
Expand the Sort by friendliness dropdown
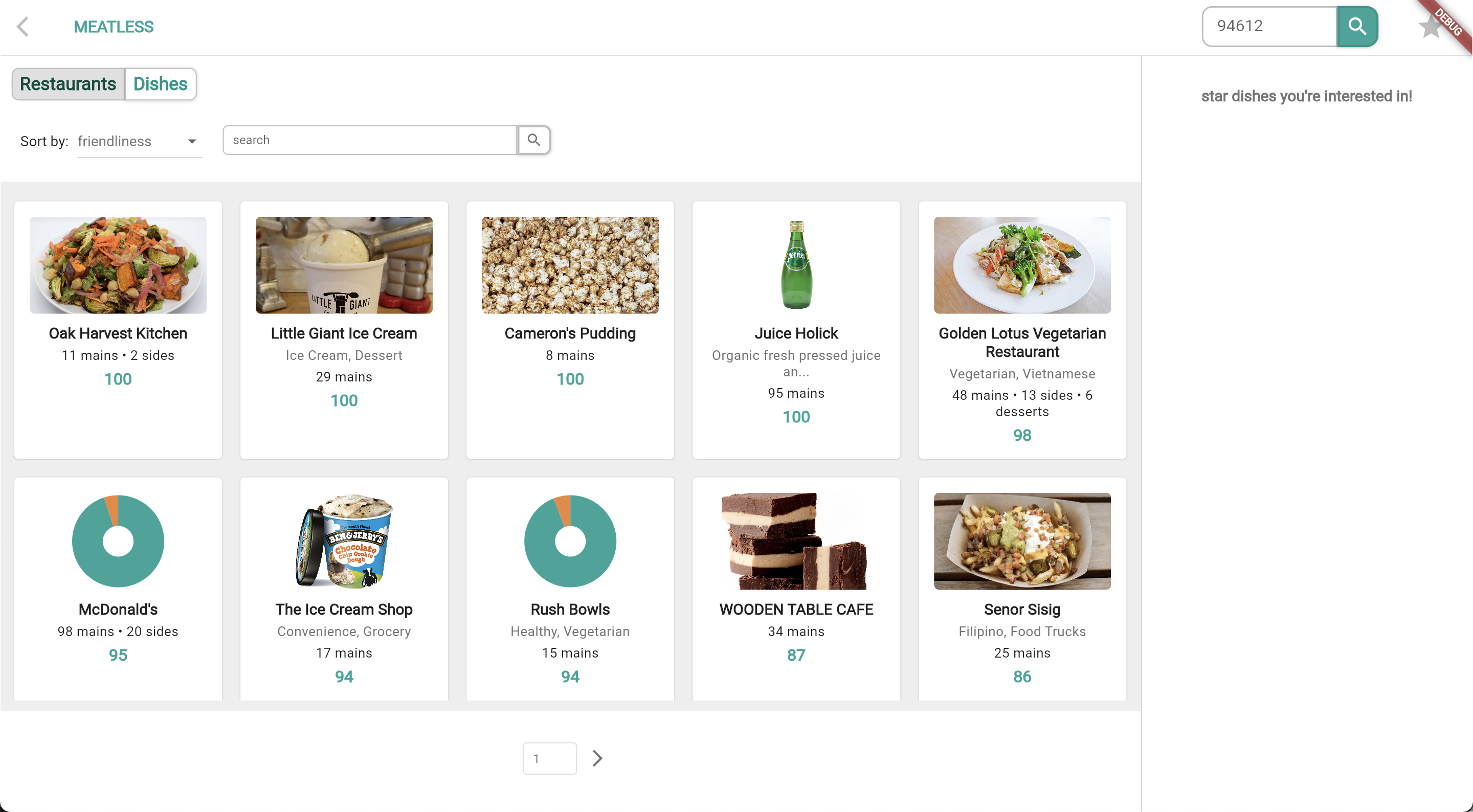pyautogui.click(x=140, y=141)
